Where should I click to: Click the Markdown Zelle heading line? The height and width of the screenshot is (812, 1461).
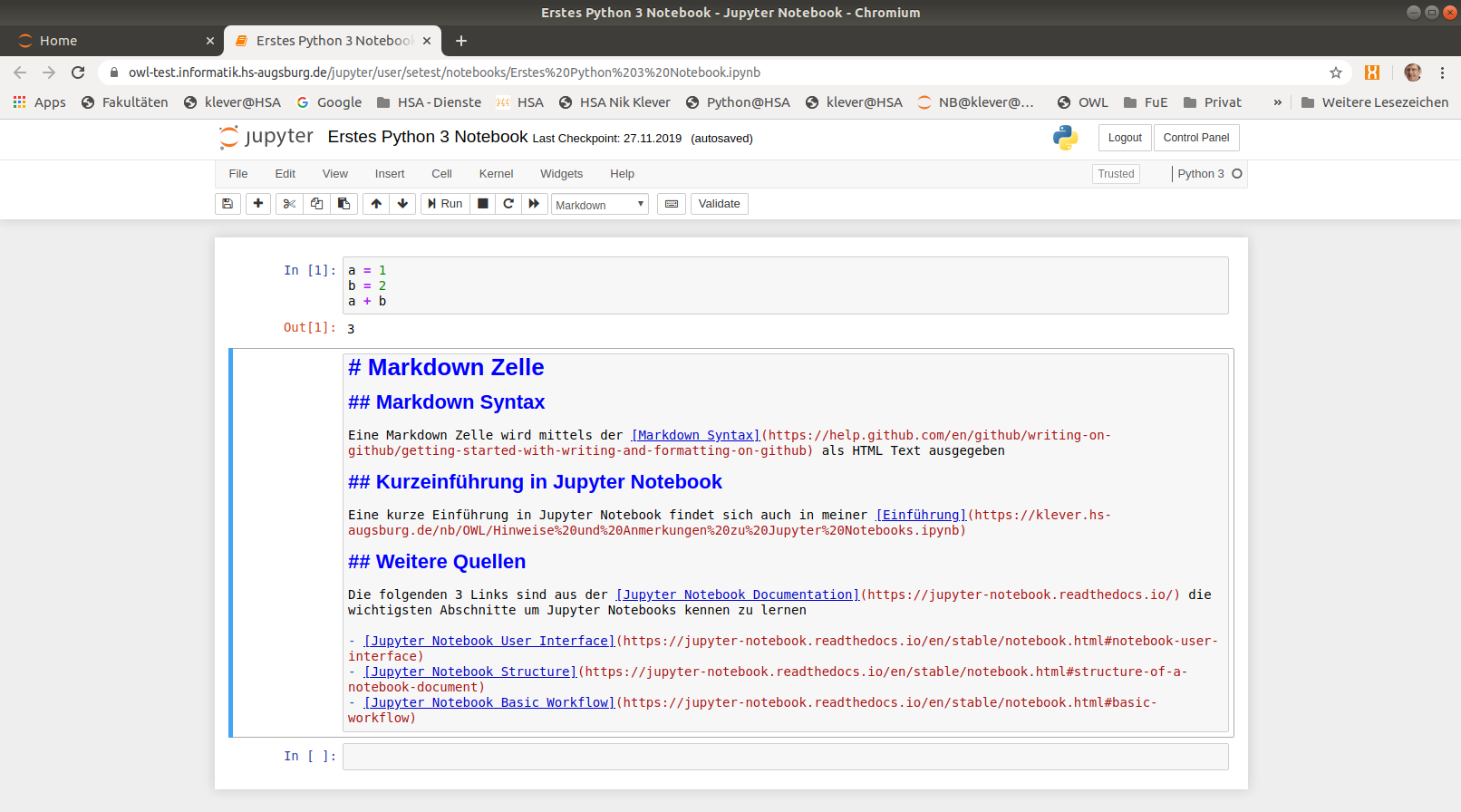tap(446, 367)
